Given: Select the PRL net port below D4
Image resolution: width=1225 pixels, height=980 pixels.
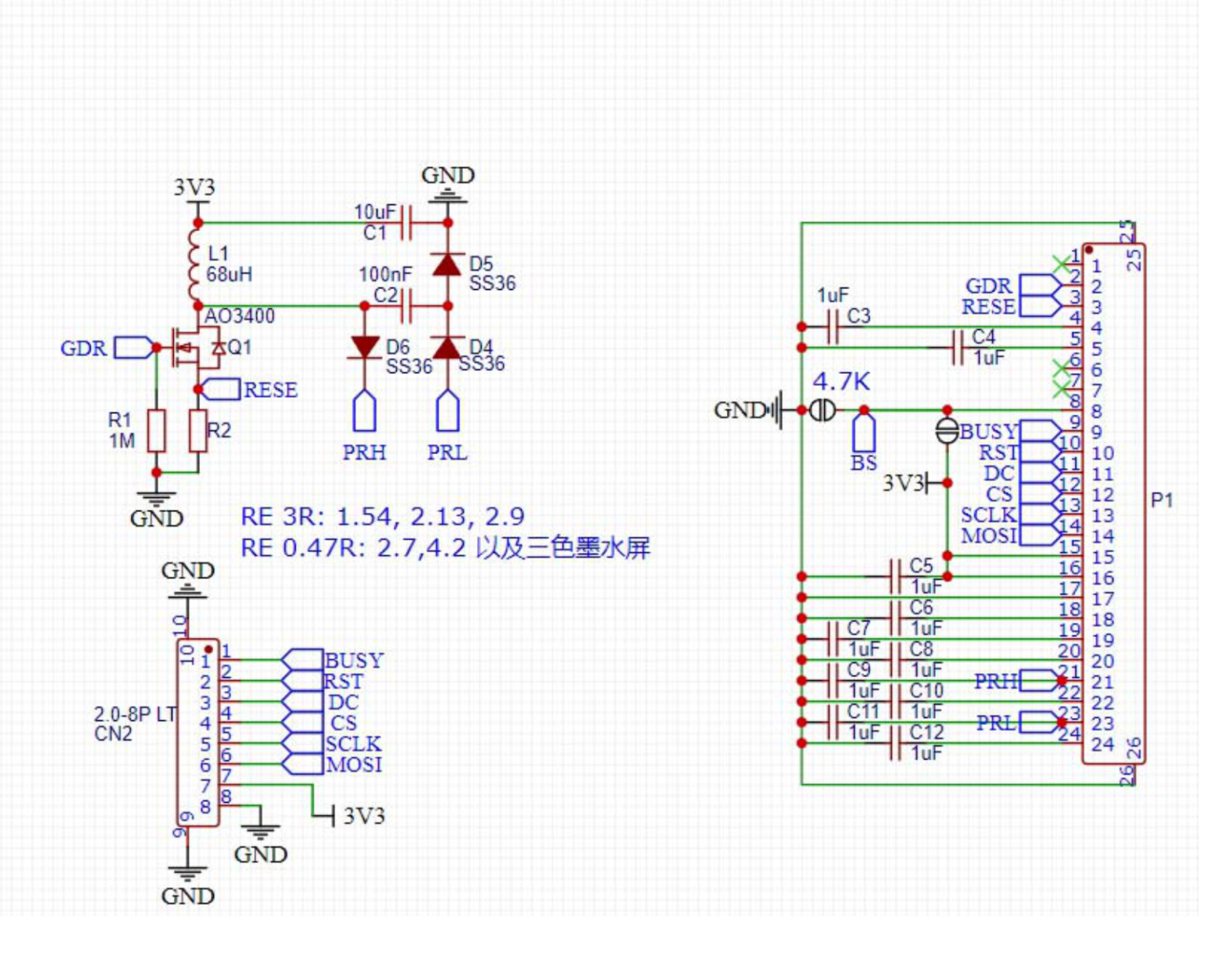Looking at the screenshot, I should (x=448, y=412).
